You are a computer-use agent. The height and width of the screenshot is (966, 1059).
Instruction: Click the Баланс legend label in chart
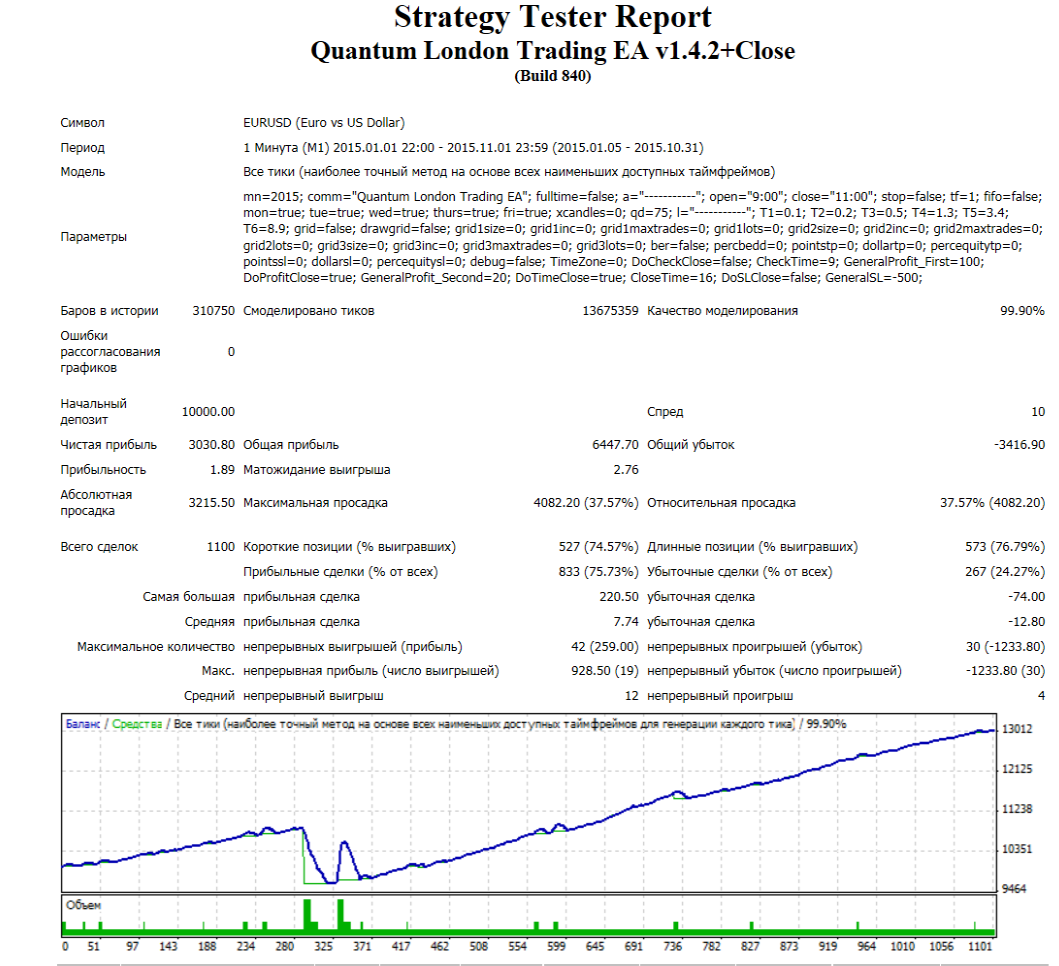[82, 723]
